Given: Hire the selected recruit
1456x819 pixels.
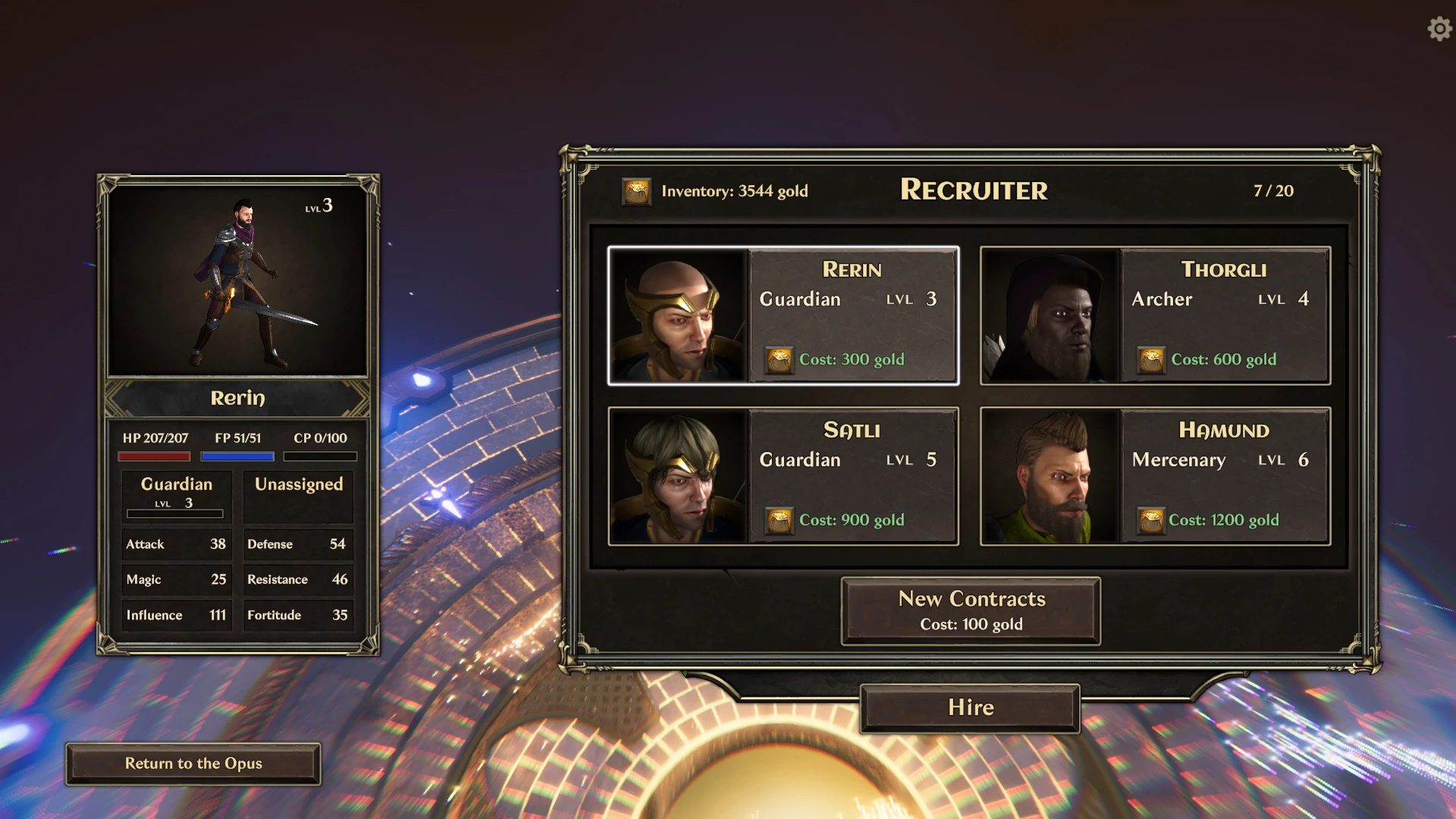Looking at the screenshot, I should (970, 708).
